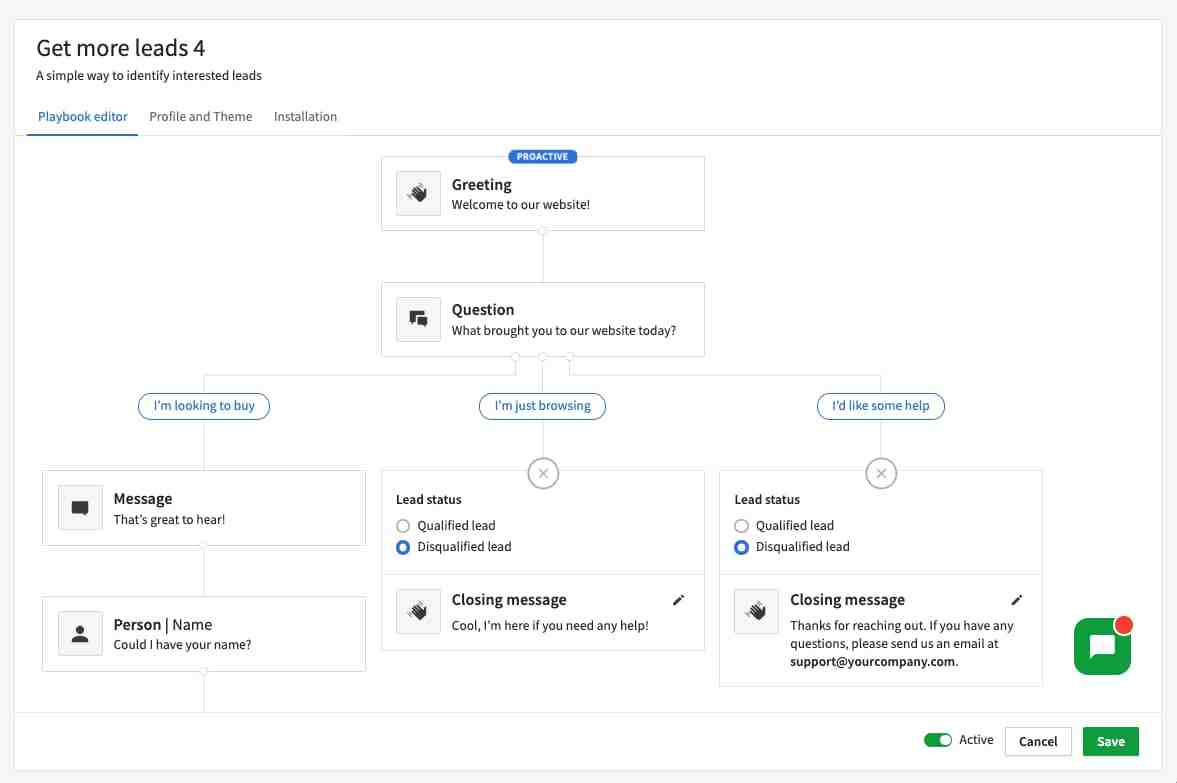Switch to the Profile and Theme tab

[200, 117]
